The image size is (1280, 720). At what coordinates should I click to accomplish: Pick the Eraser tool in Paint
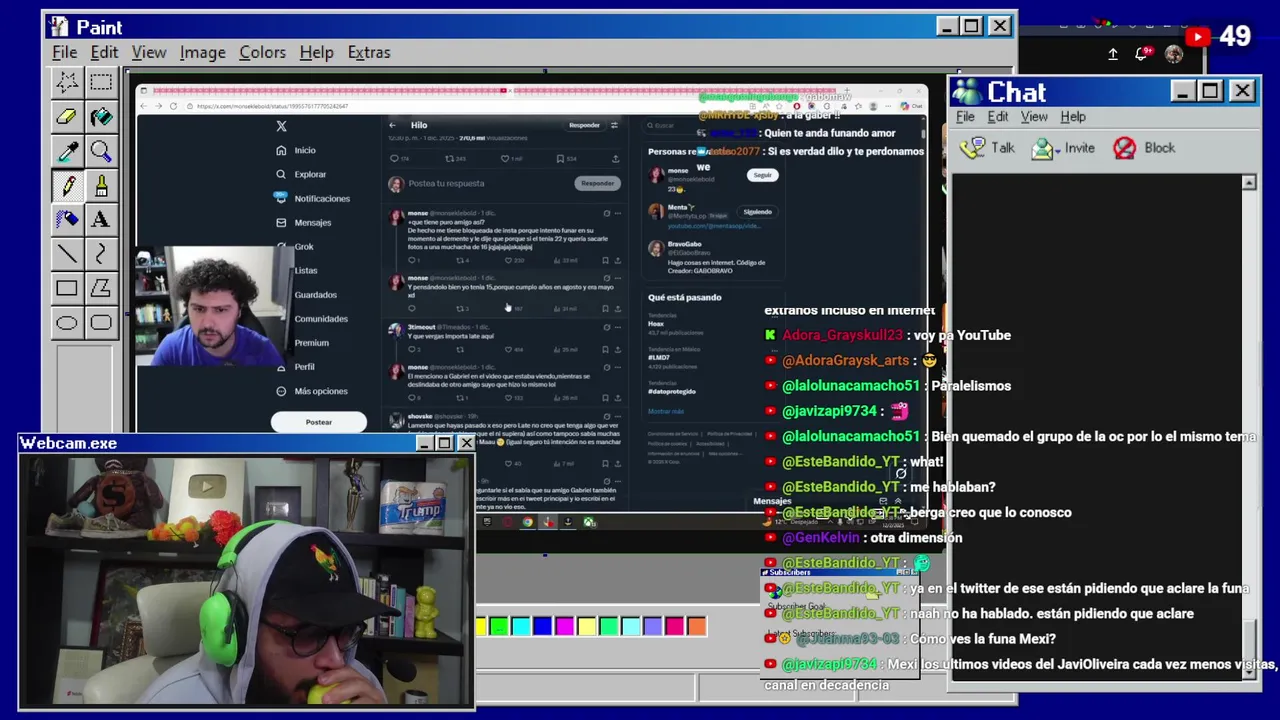point(67,117)
